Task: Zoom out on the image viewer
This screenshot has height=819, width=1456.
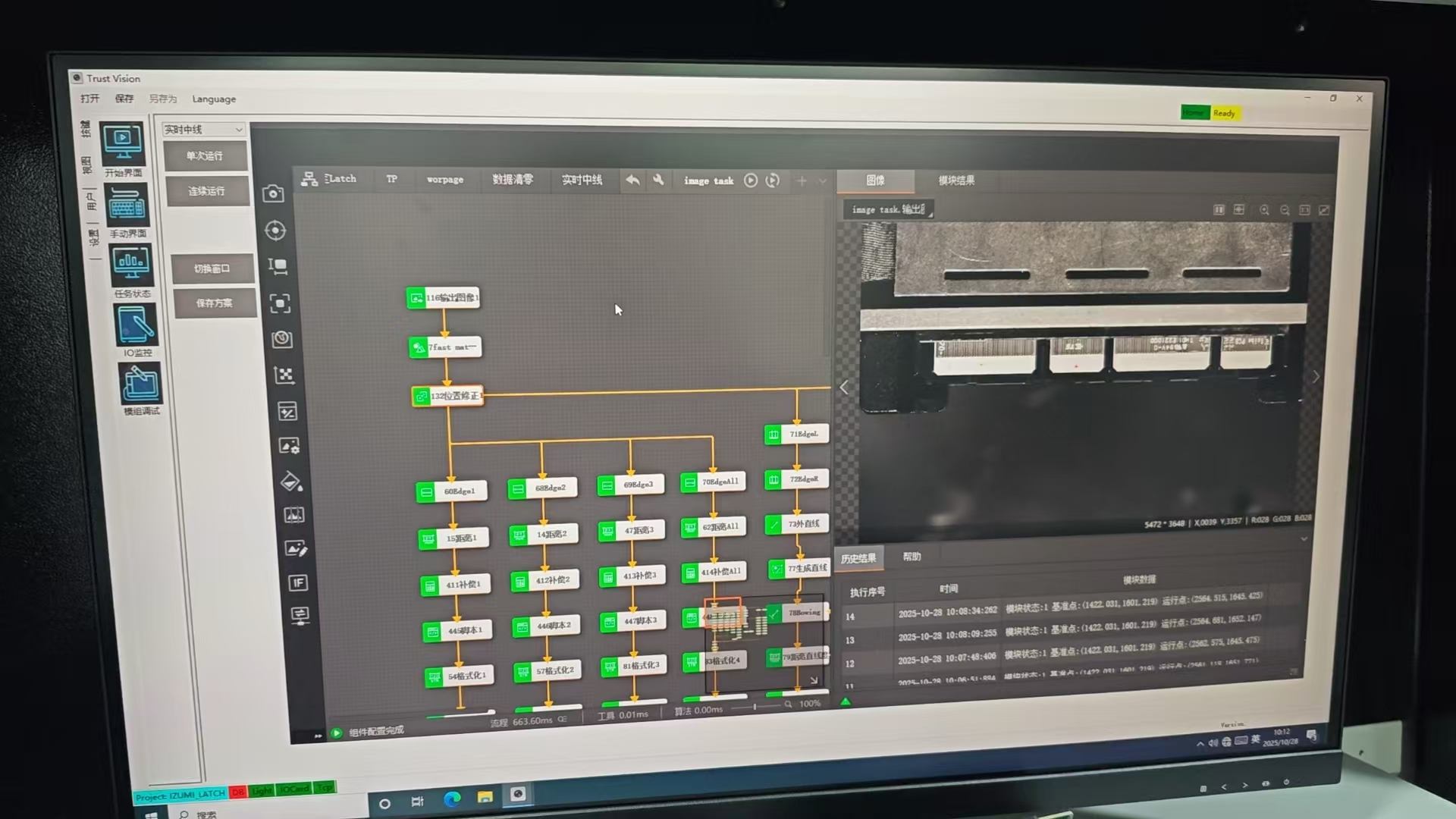Action: [x=1285, y=210]
